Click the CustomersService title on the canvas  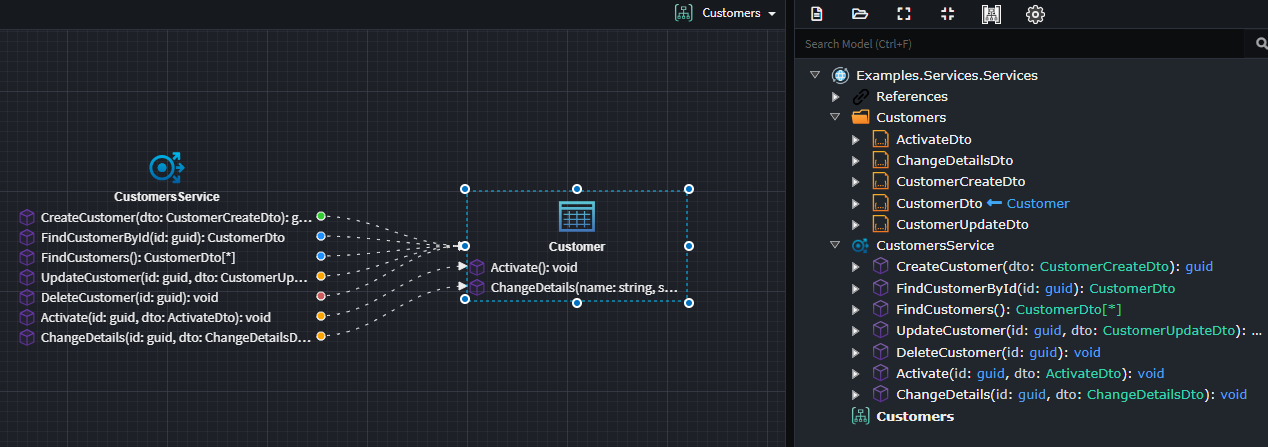pyautogui.click(x=167, y=197)
